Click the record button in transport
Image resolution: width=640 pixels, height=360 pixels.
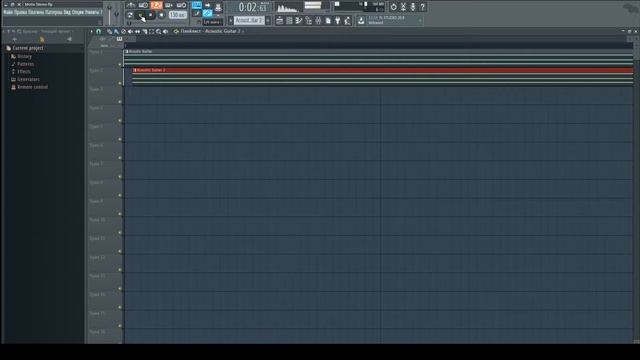click(162, 15)
